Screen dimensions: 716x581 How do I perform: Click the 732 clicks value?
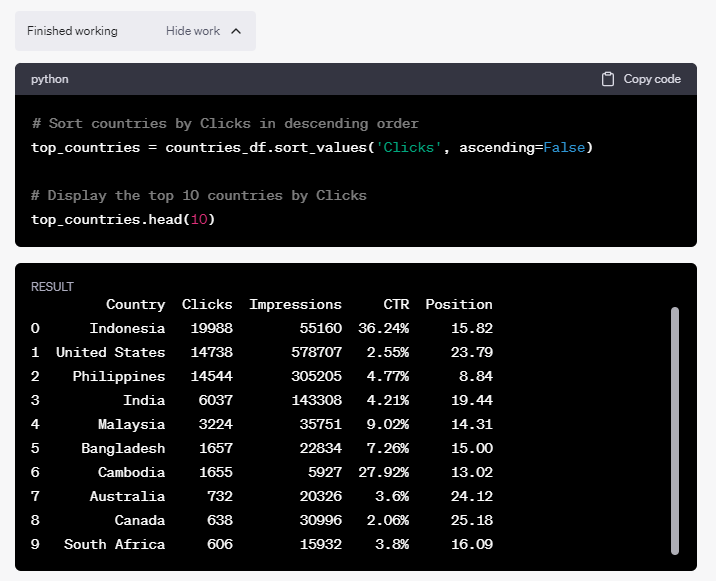click(x=220, y=496)
